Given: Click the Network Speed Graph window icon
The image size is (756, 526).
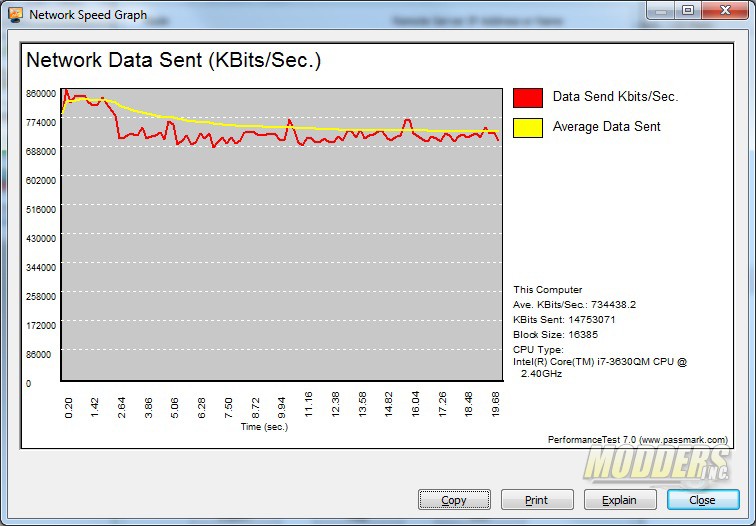Looking at the screenshot, I should tap(16, 14).
